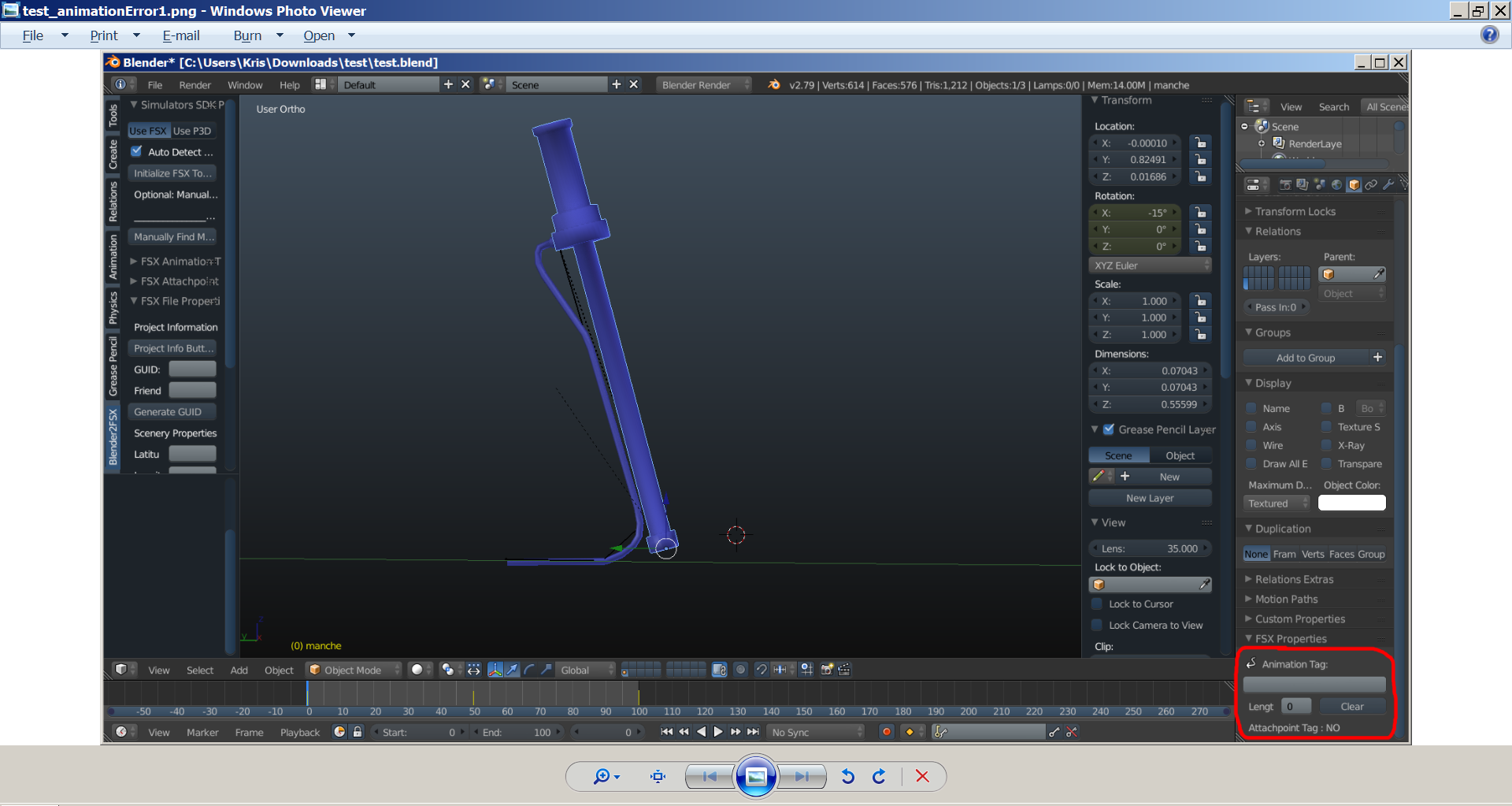Open the Modifiers wrench tab
This screenshot has width=1512, height=806.
[x=1388, y=184]
